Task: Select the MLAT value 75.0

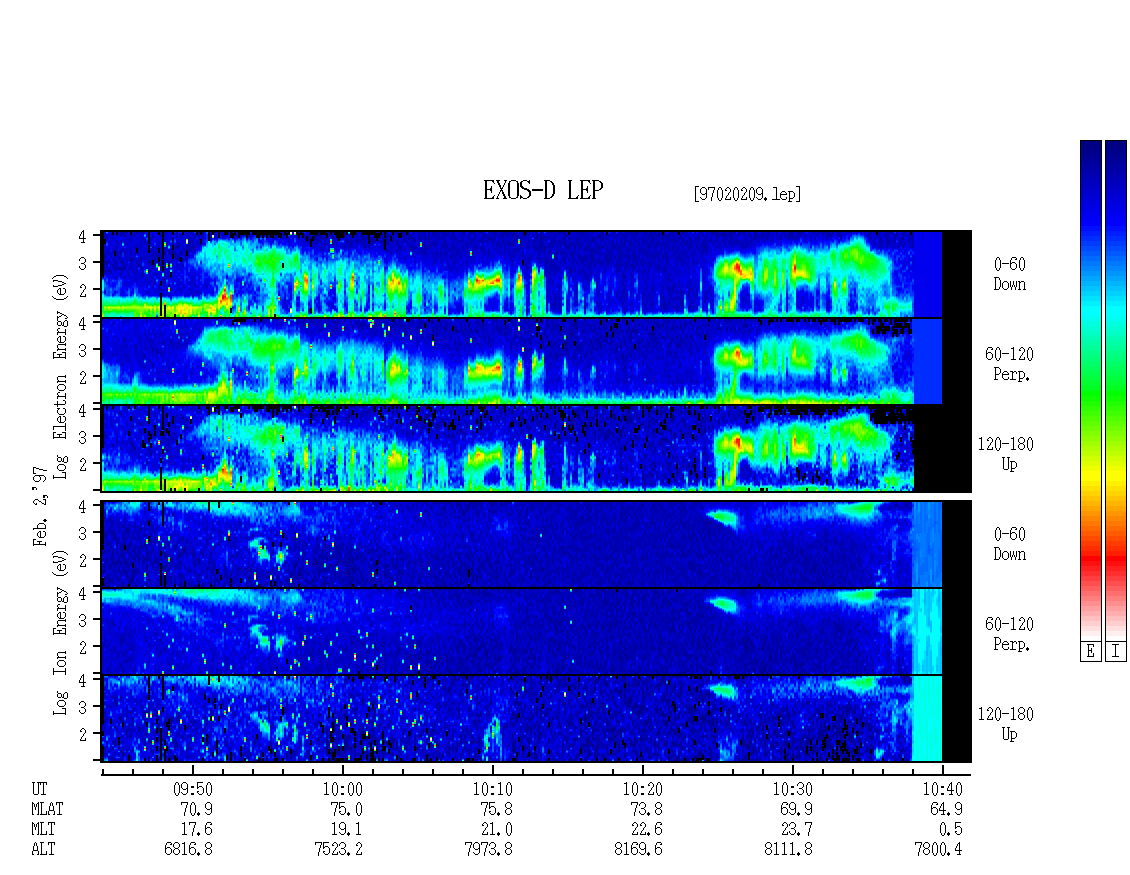Action: pos(346,809)
